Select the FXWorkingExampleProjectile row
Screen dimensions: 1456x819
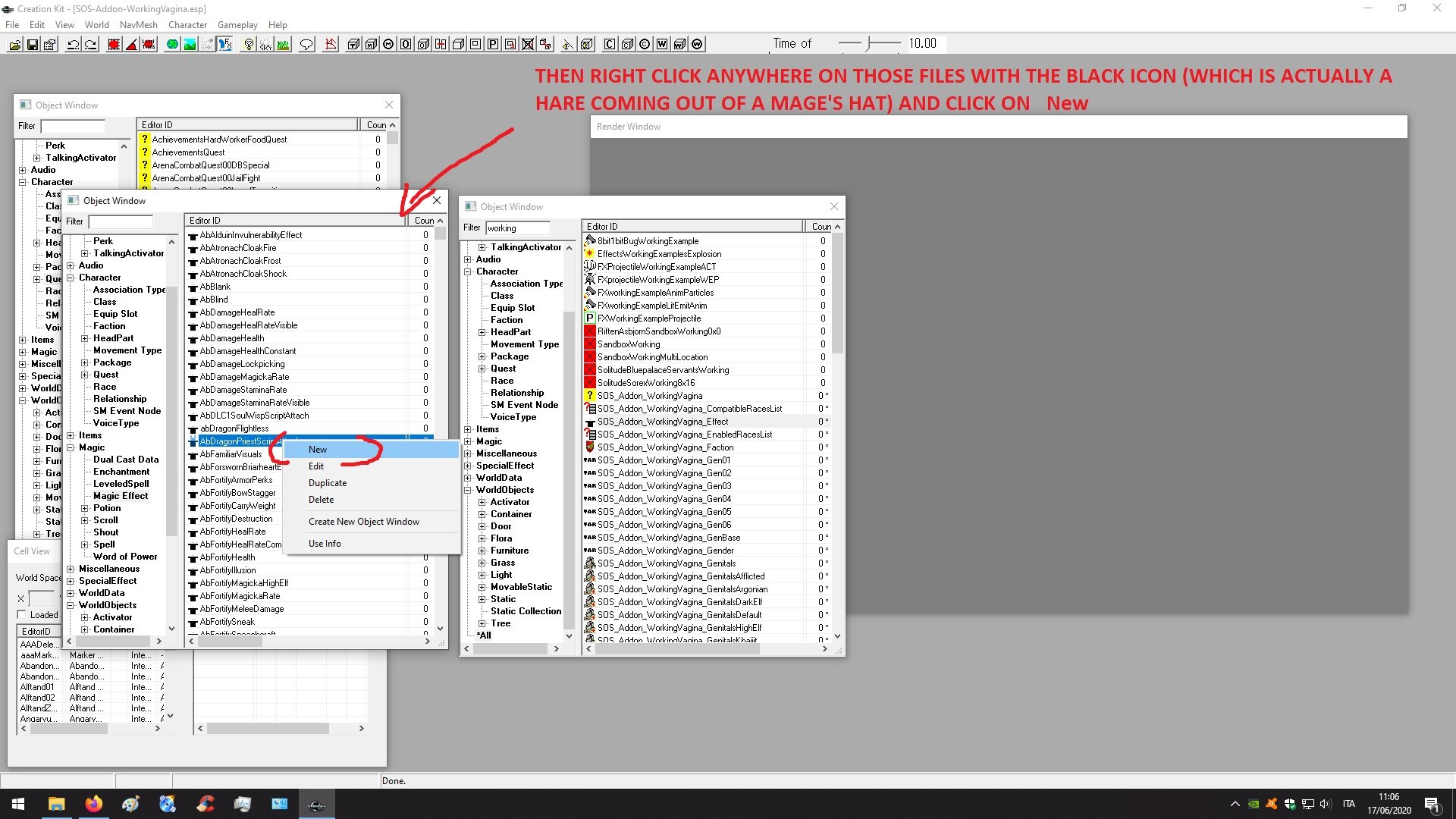707,318
